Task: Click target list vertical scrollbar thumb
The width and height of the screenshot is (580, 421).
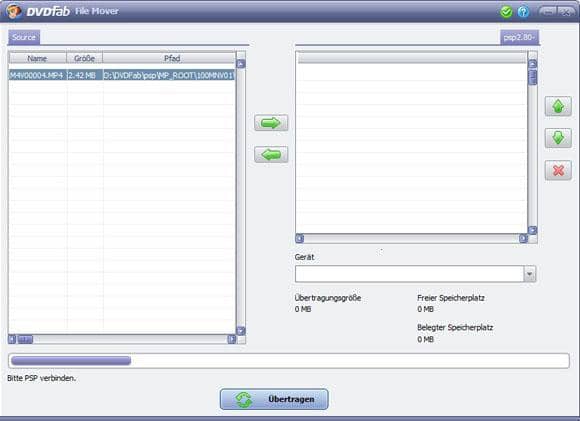Action: click(533, 77)
